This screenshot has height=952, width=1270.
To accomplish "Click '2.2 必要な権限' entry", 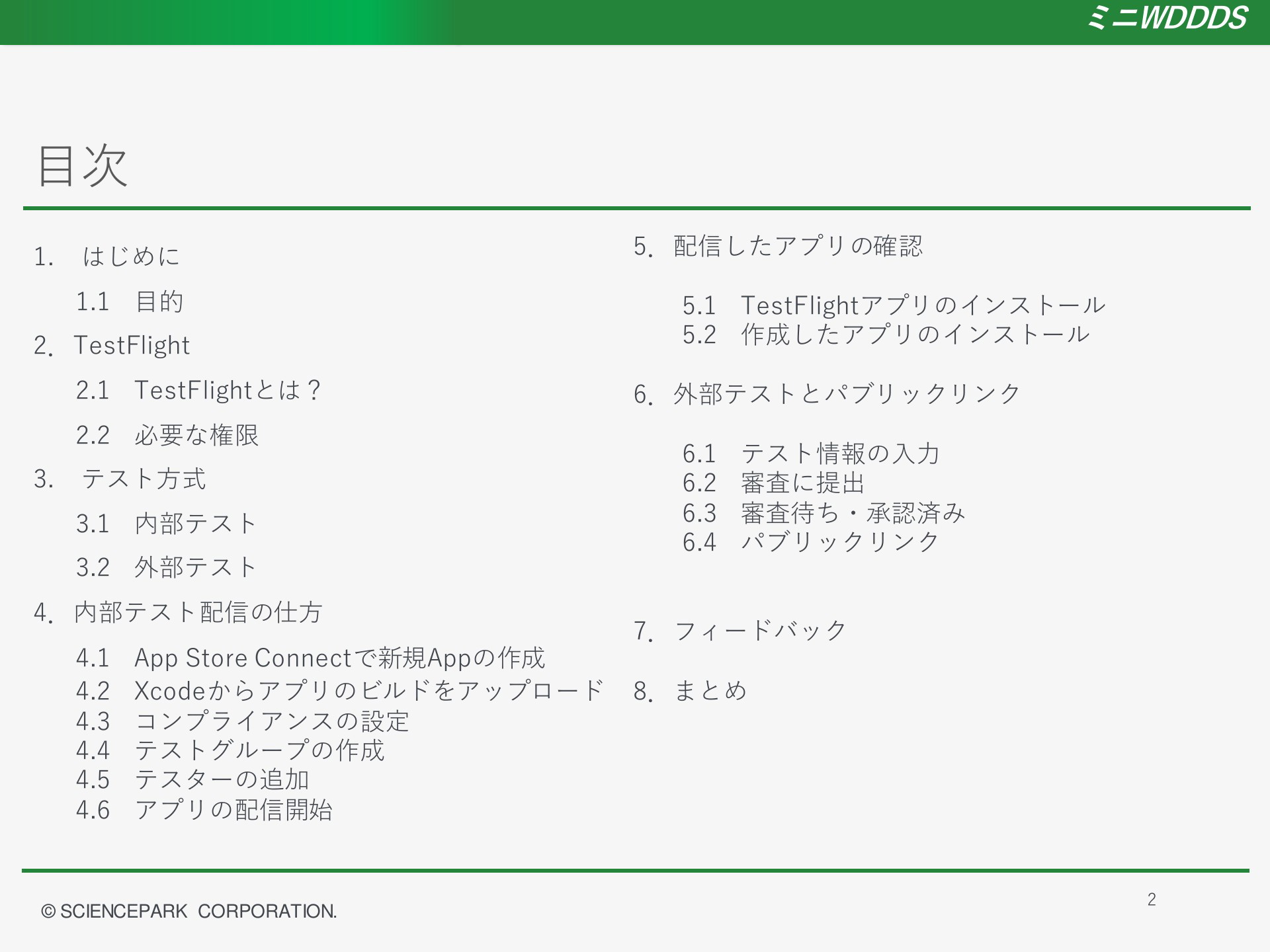I will [x=167, y=435].
